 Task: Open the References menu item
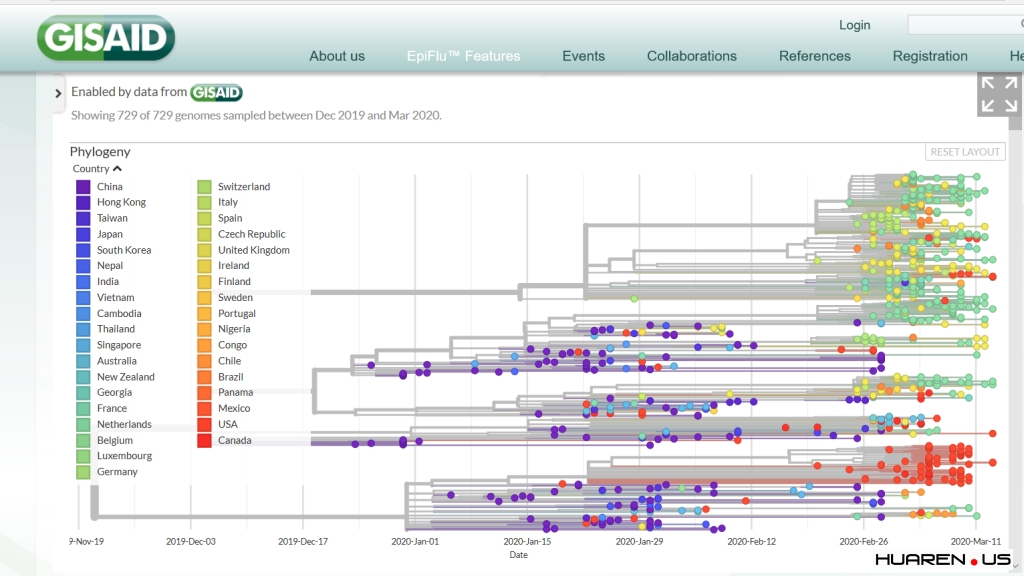[814, 56]
